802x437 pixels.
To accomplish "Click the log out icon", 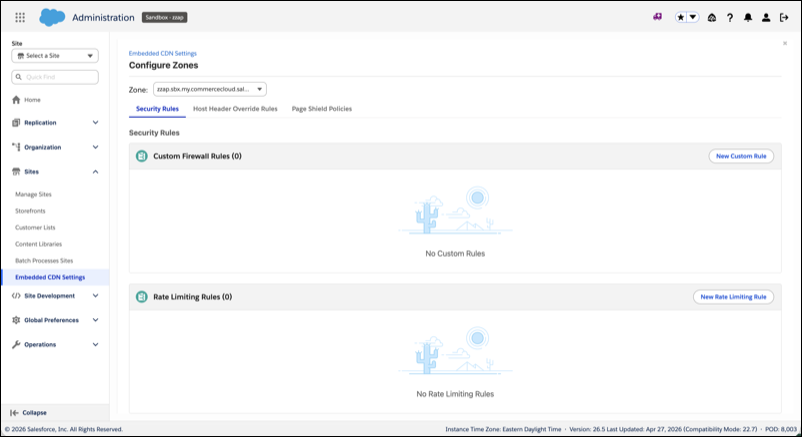I will 784,17.
